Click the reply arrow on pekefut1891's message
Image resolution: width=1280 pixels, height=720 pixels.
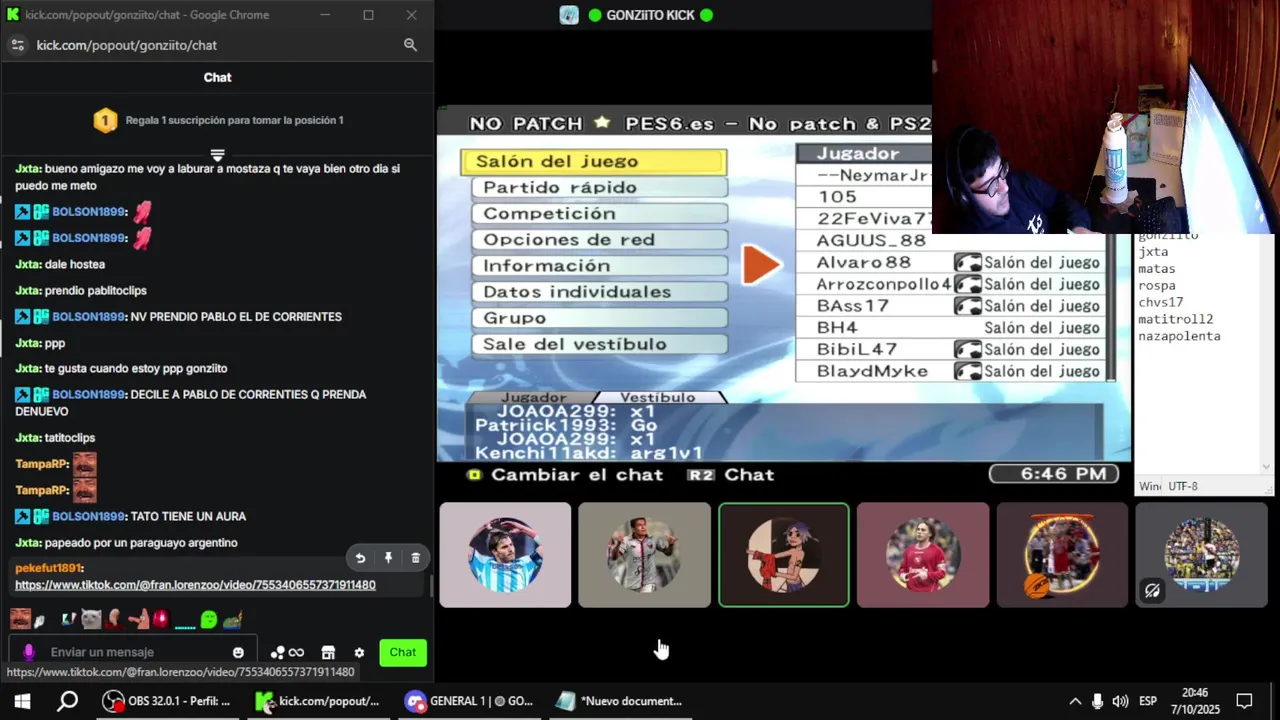[361, 558]
